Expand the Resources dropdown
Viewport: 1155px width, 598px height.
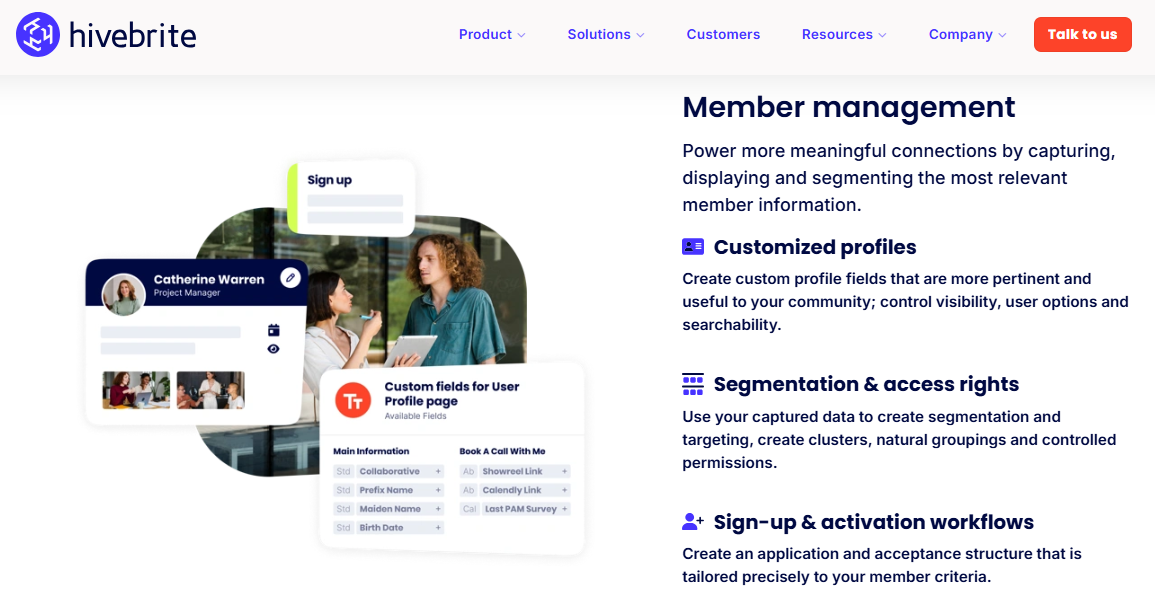click(844, 34)
